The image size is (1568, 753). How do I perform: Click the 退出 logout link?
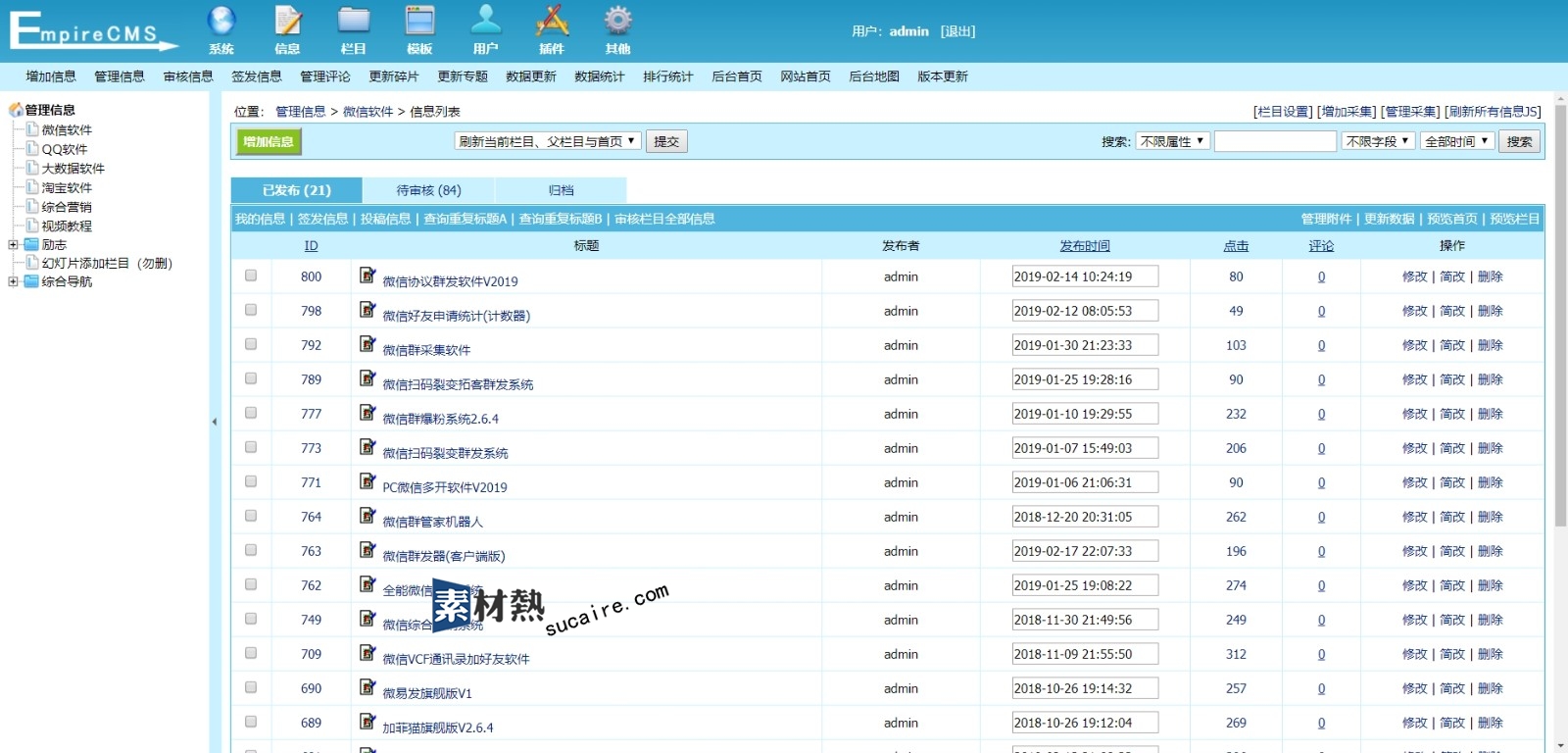(x=957, y=31)
